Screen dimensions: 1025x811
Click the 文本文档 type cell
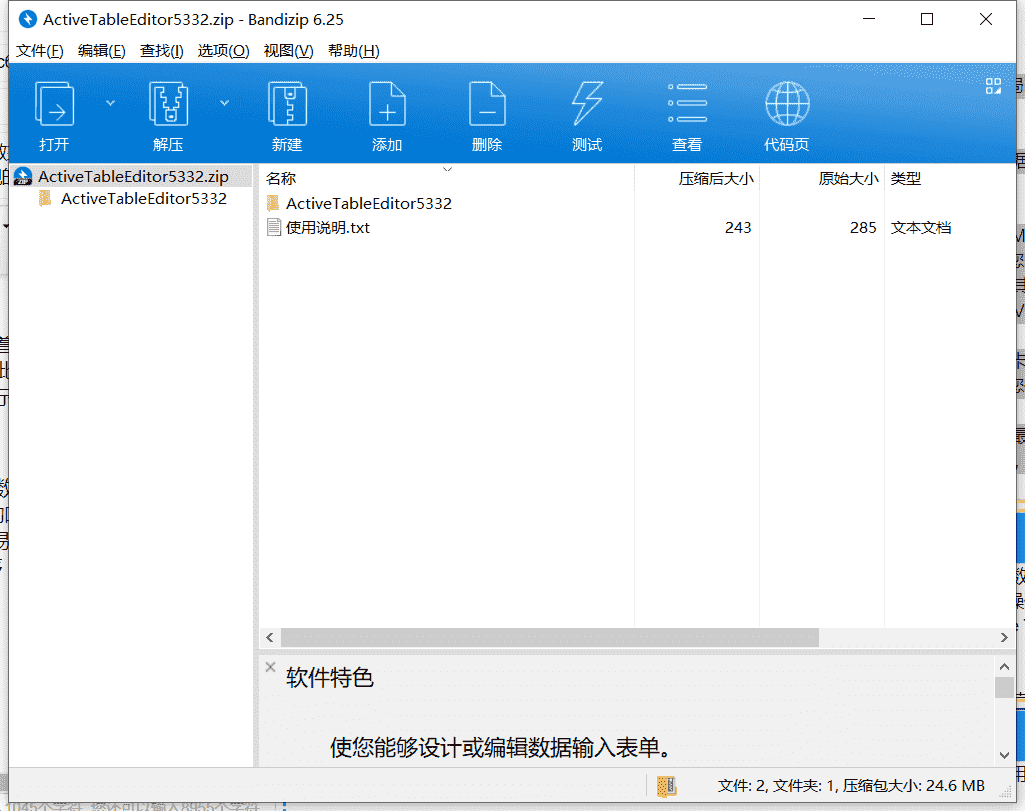coord(920,227)
